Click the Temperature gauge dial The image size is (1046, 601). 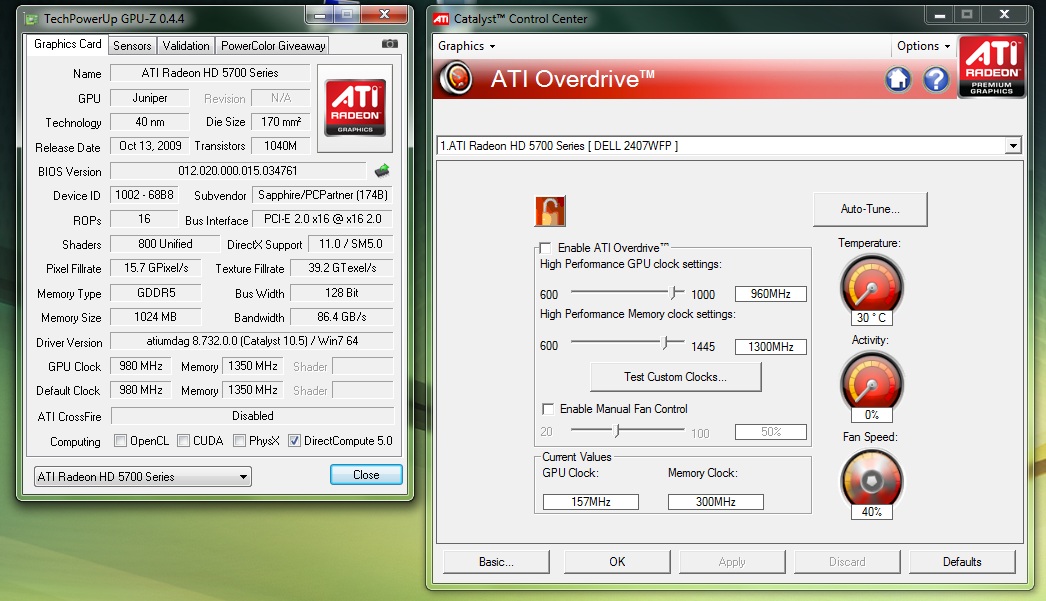(871, 287)
